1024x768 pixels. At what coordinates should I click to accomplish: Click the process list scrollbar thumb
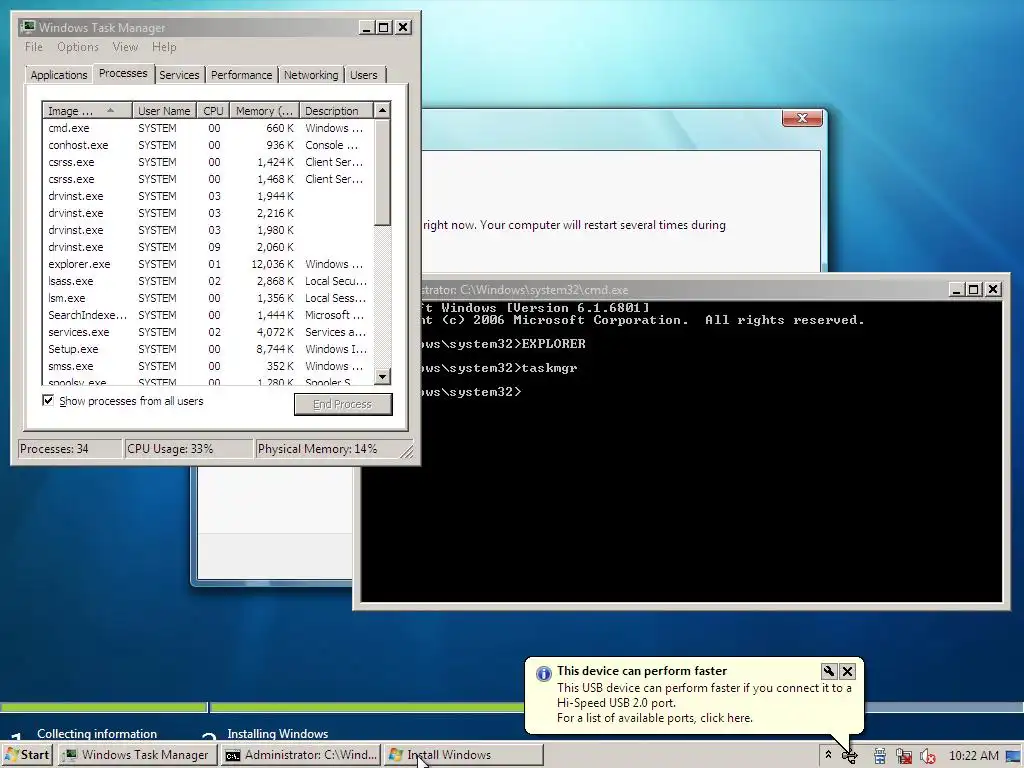383,172
